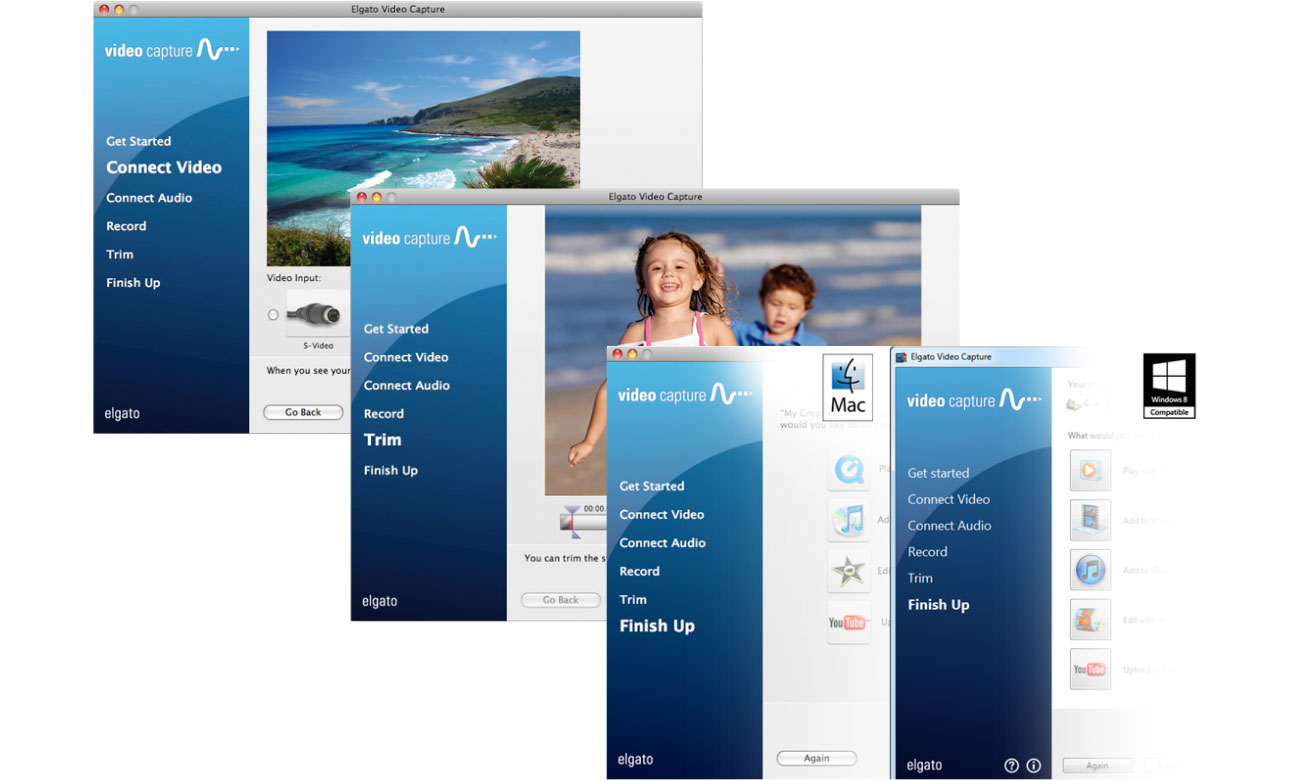
Task: Click greyed Go Back button in Trim window
Action: [x=561, y=600]
